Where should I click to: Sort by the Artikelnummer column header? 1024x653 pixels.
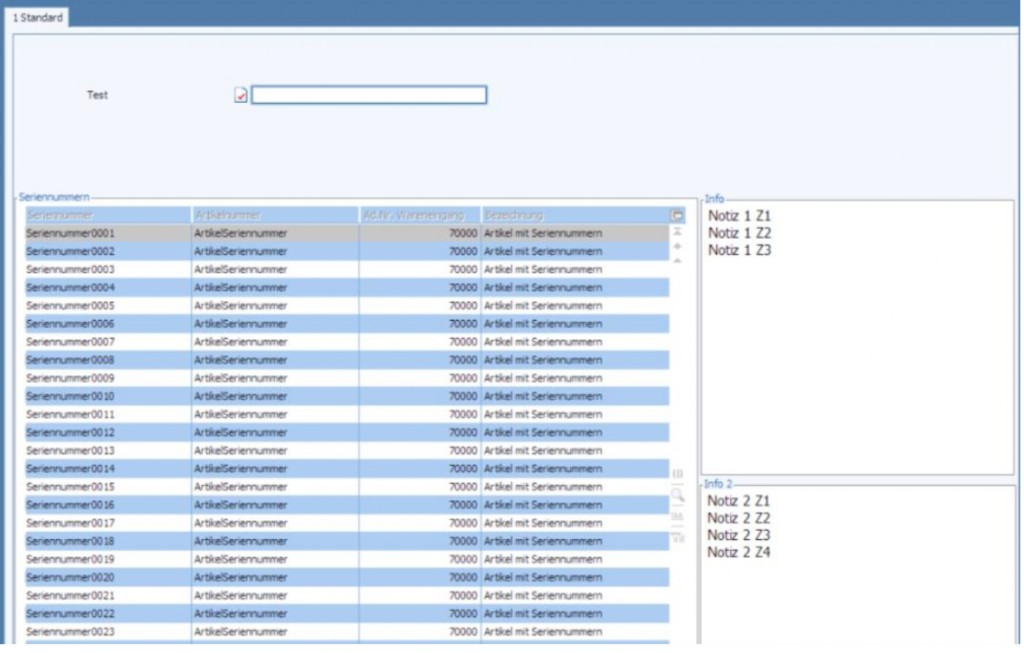275,215
